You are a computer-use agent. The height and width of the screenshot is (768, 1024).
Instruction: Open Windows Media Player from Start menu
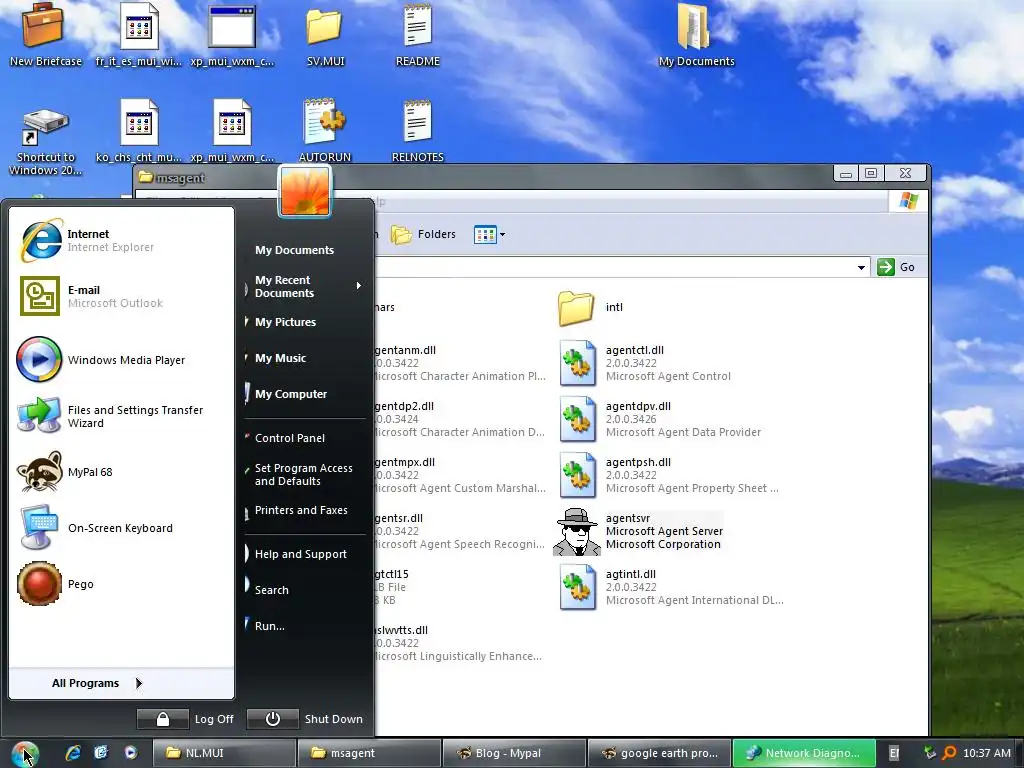point(121,360)
